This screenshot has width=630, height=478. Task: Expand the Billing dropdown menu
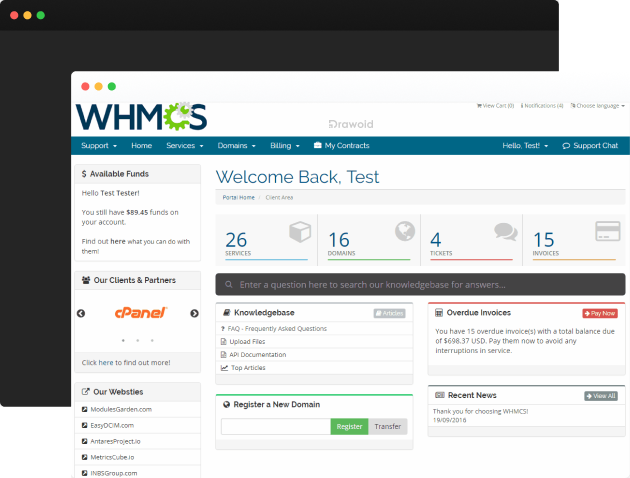[x=285, y=145]
